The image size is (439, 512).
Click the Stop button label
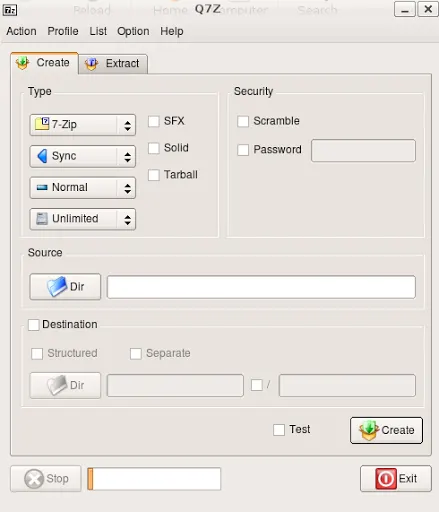[57, 479]
